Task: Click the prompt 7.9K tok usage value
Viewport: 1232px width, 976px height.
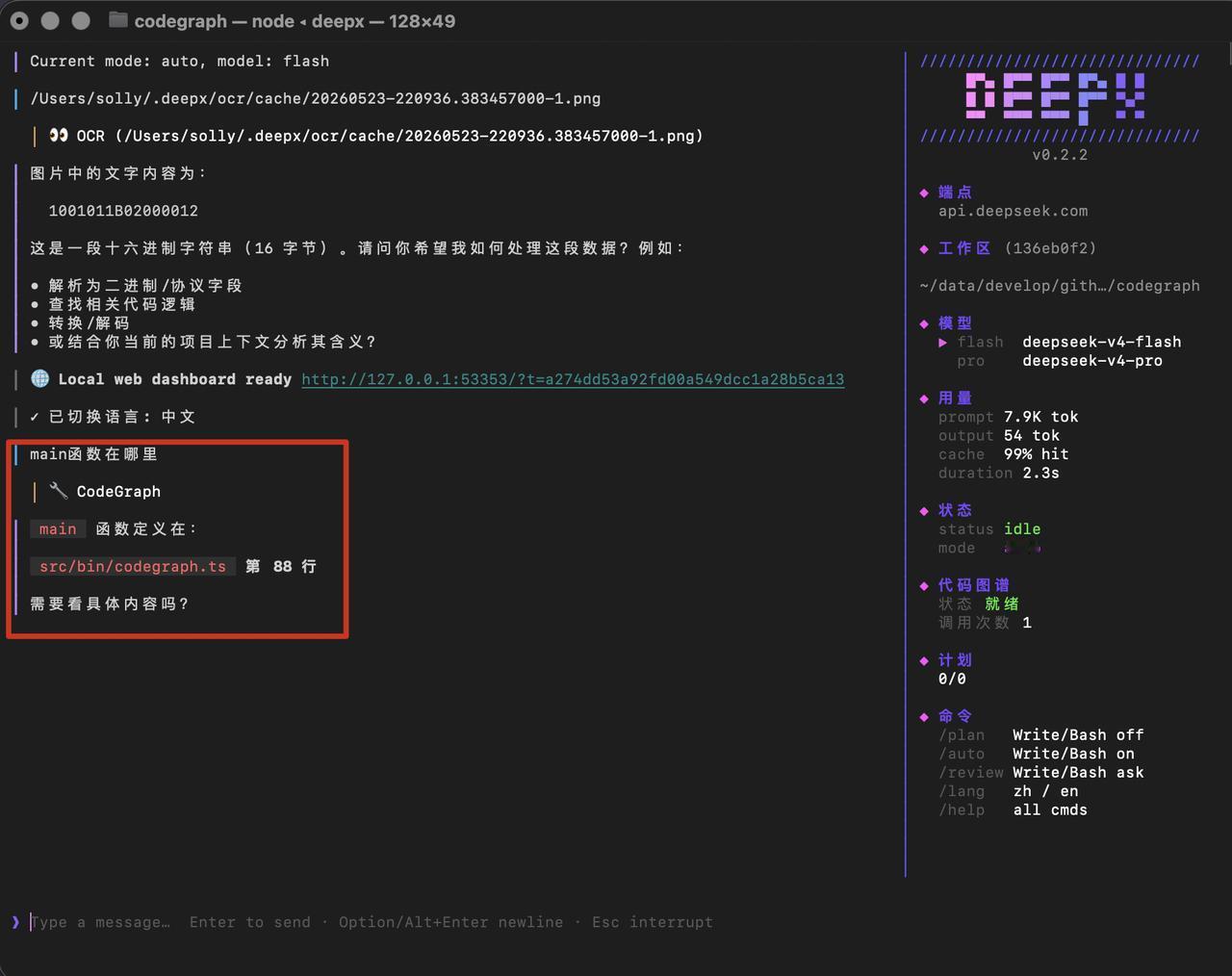Action: [1041, 417]
